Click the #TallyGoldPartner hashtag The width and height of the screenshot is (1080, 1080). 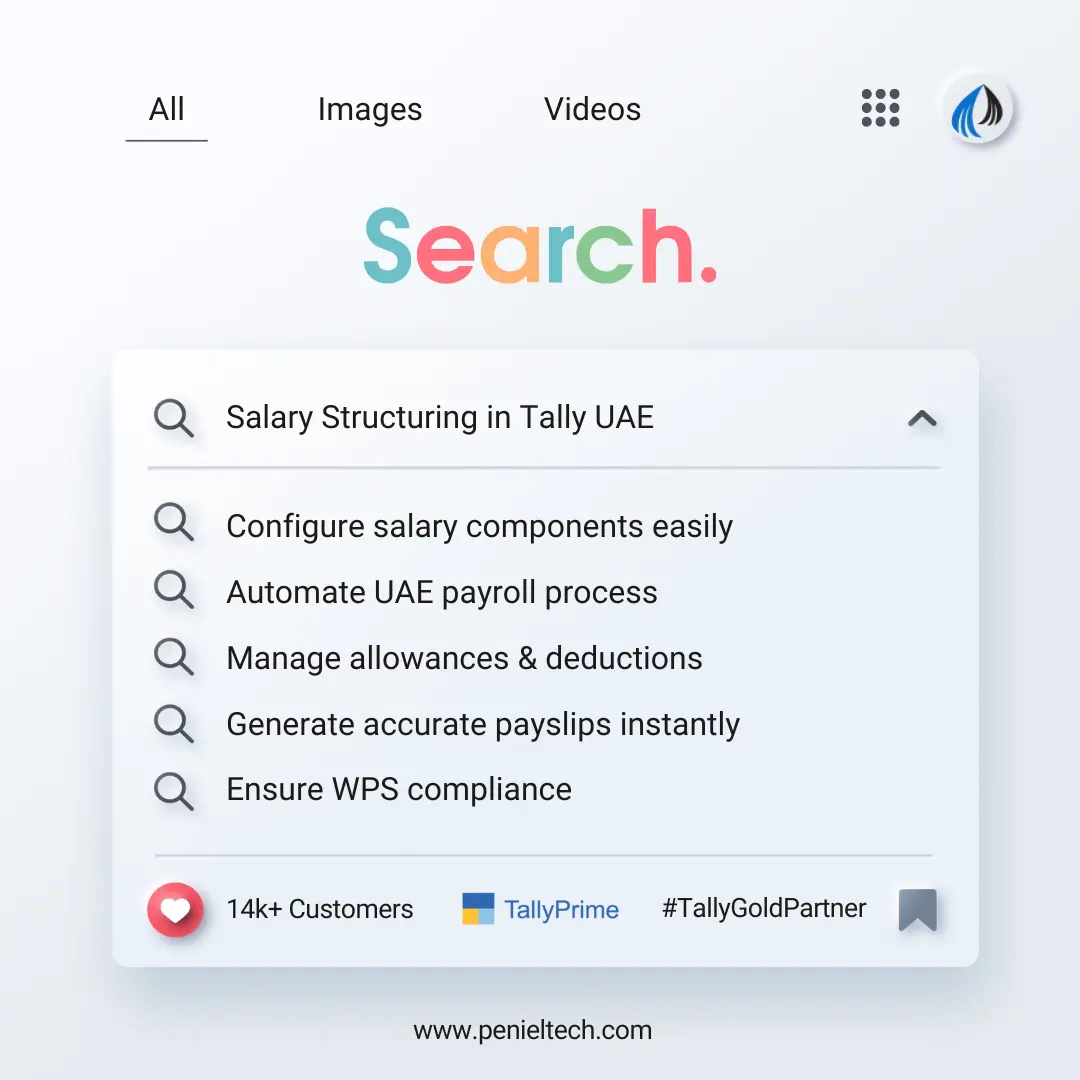(764, 909)
